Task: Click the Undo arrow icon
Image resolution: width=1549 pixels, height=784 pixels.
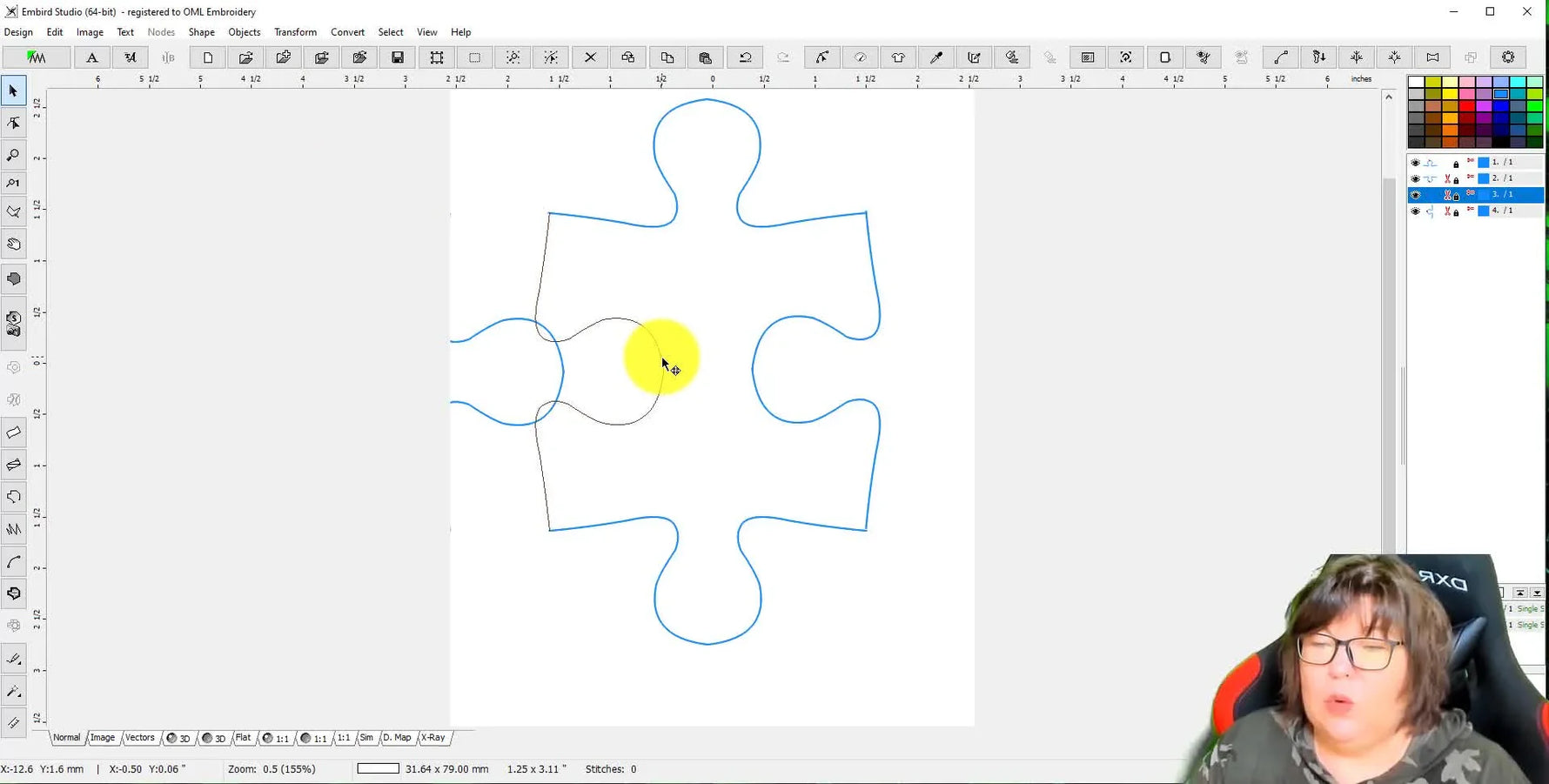Action: [745, 57]
